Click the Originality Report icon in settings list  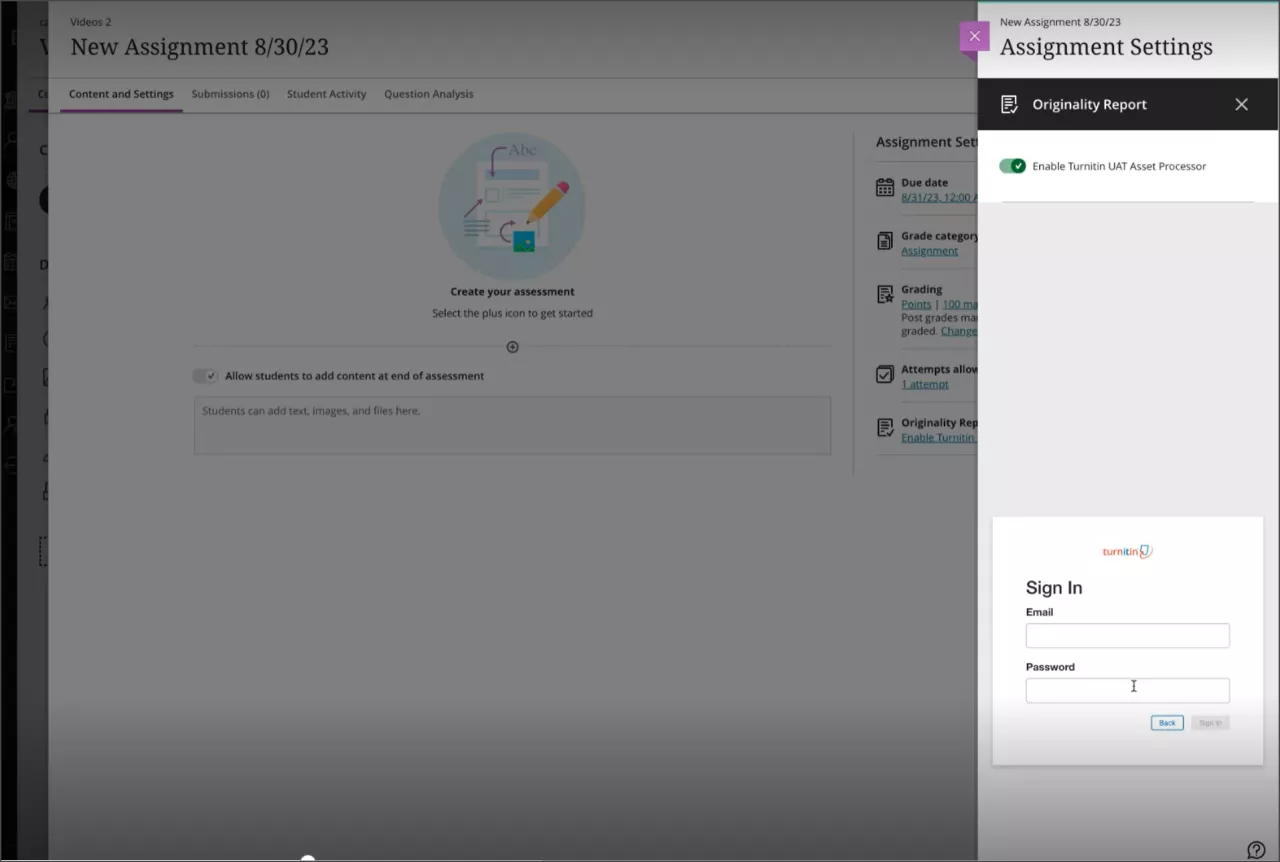(884, 427)
